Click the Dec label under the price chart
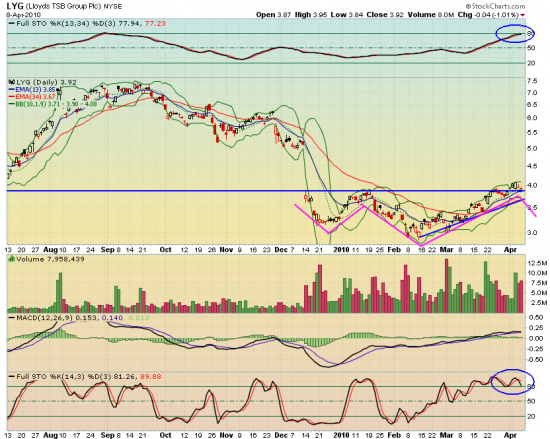550x439 pixels. coord(281,250)
